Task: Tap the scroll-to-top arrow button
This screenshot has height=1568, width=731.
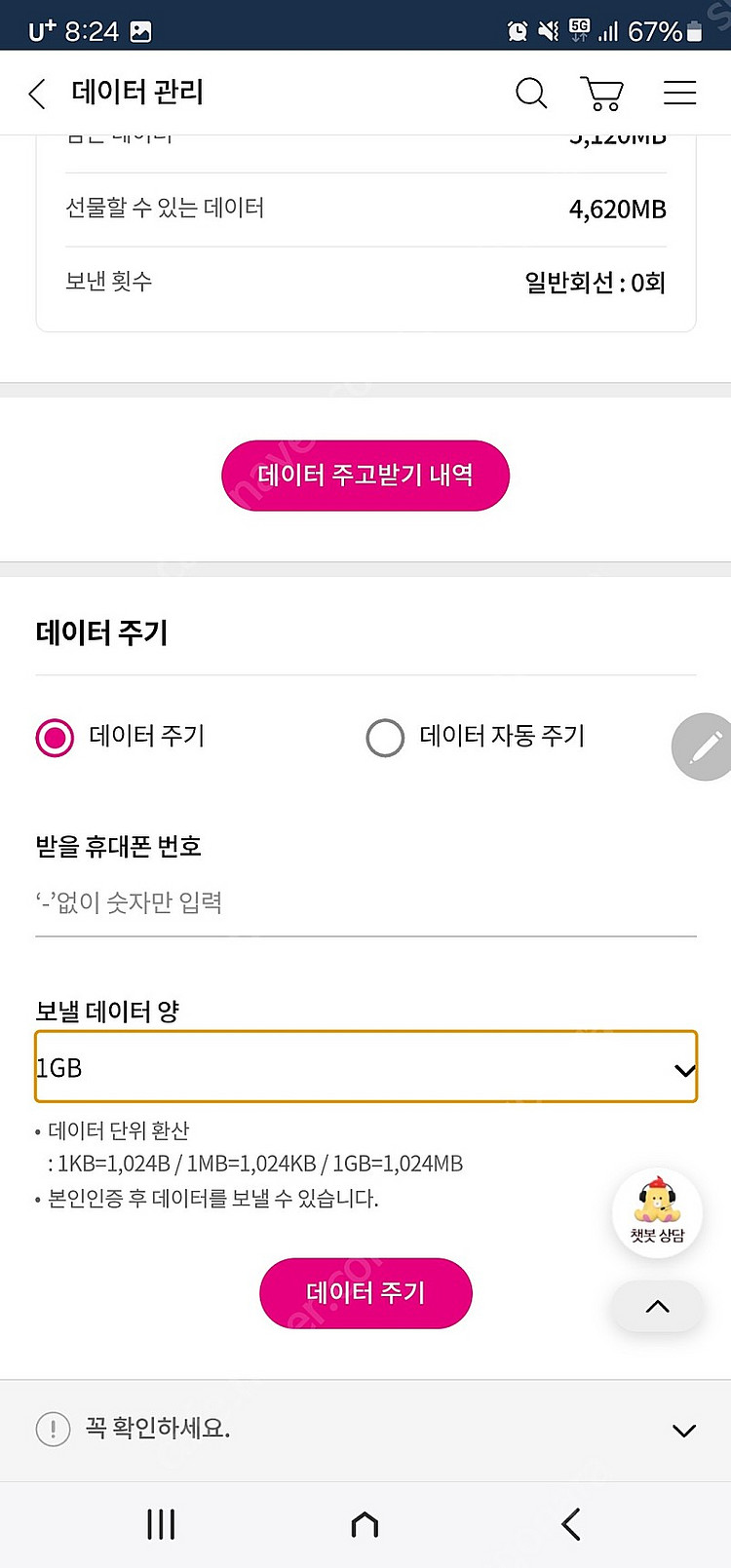Action: (658, 1307)
